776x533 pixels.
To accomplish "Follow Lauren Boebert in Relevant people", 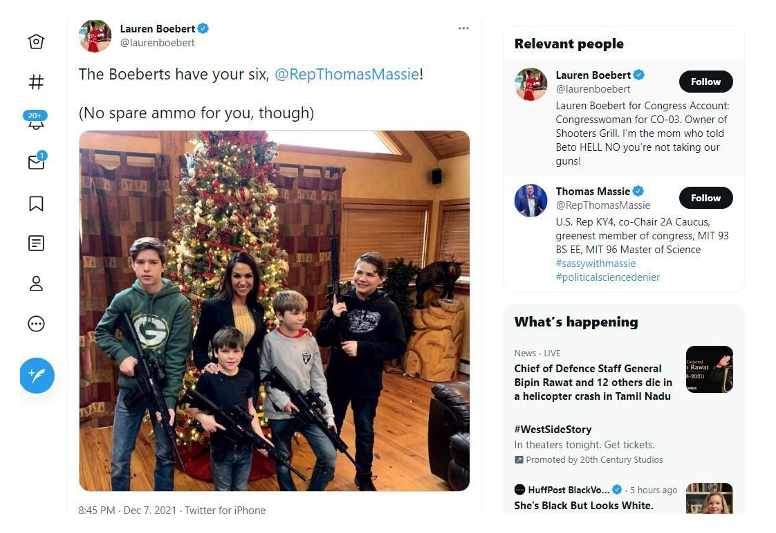I will pos(705,82).
